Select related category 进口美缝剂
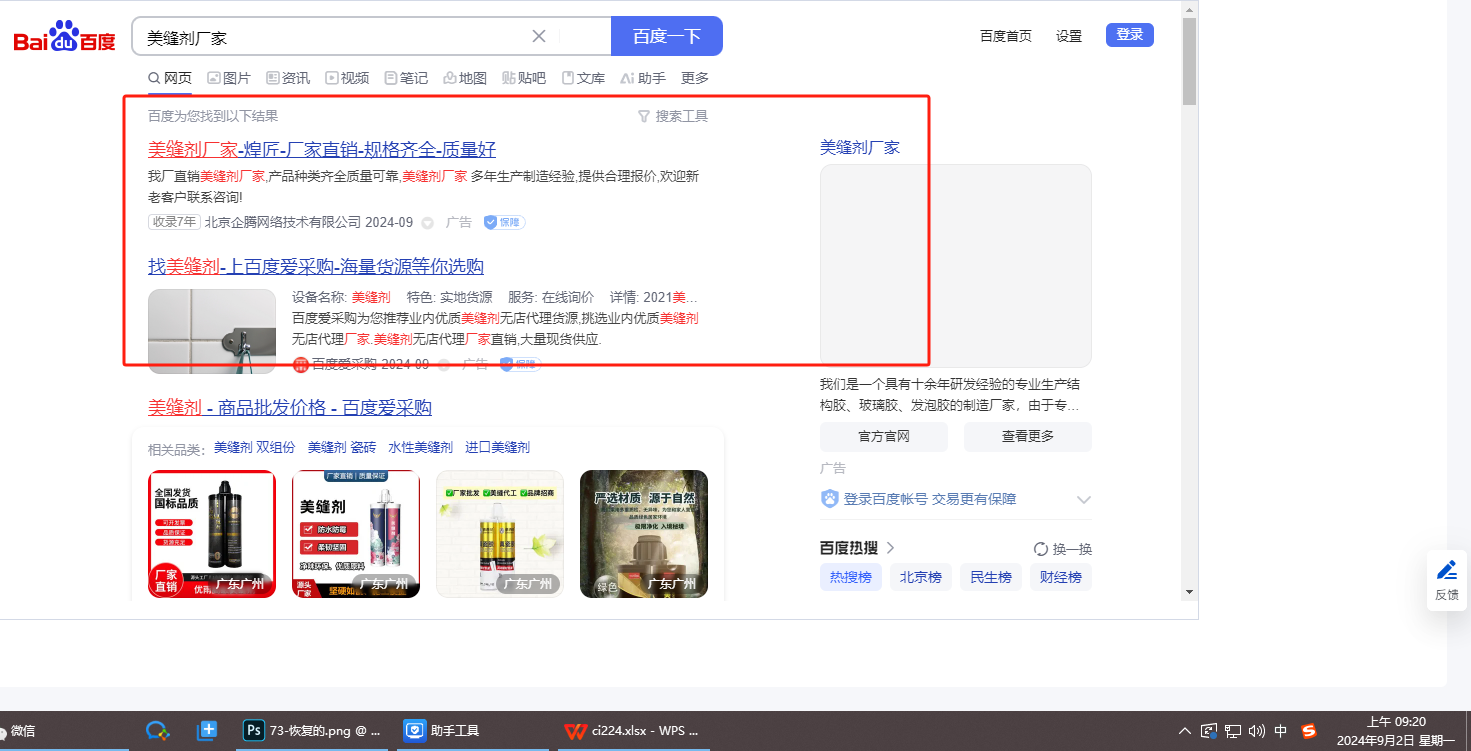This screenshot has height=751, width=1471. coord(497,448)
